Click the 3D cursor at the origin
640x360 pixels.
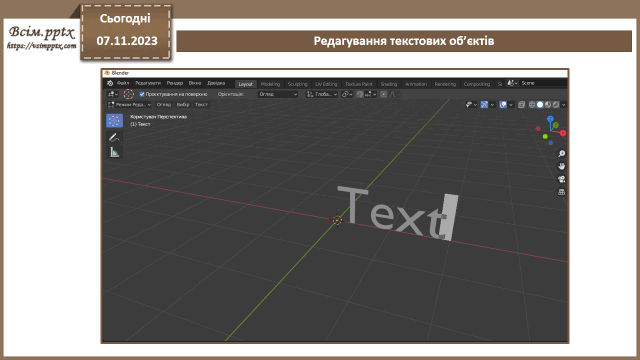point(337,220)
